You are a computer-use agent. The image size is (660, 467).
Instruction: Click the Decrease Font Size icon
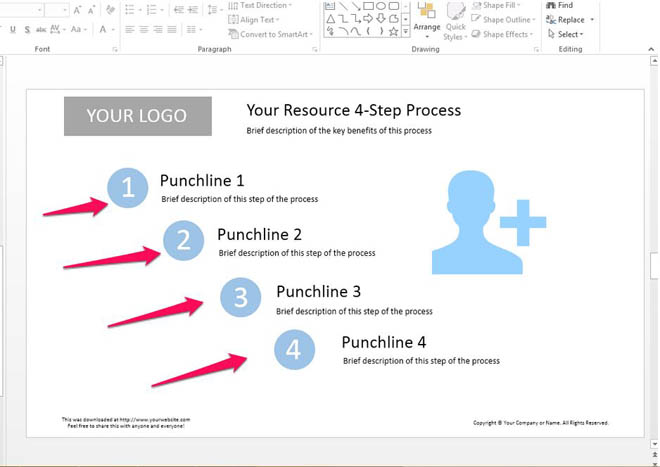click(x=91, y=10)
